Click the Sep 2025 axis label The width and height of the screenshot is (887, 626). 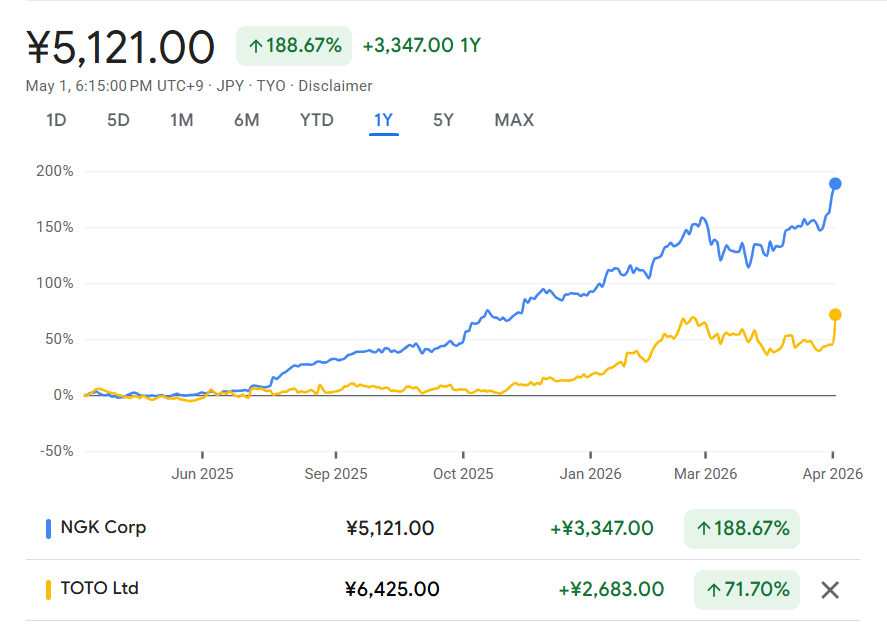[x=335, y=474]
